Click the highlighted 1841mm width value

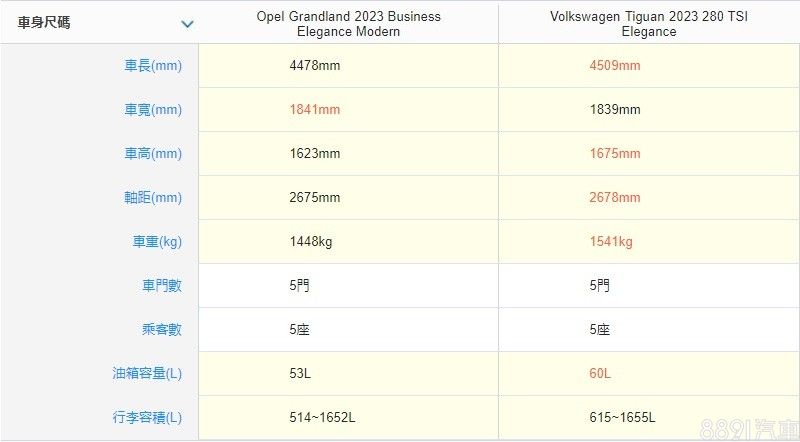coord(315,110)
